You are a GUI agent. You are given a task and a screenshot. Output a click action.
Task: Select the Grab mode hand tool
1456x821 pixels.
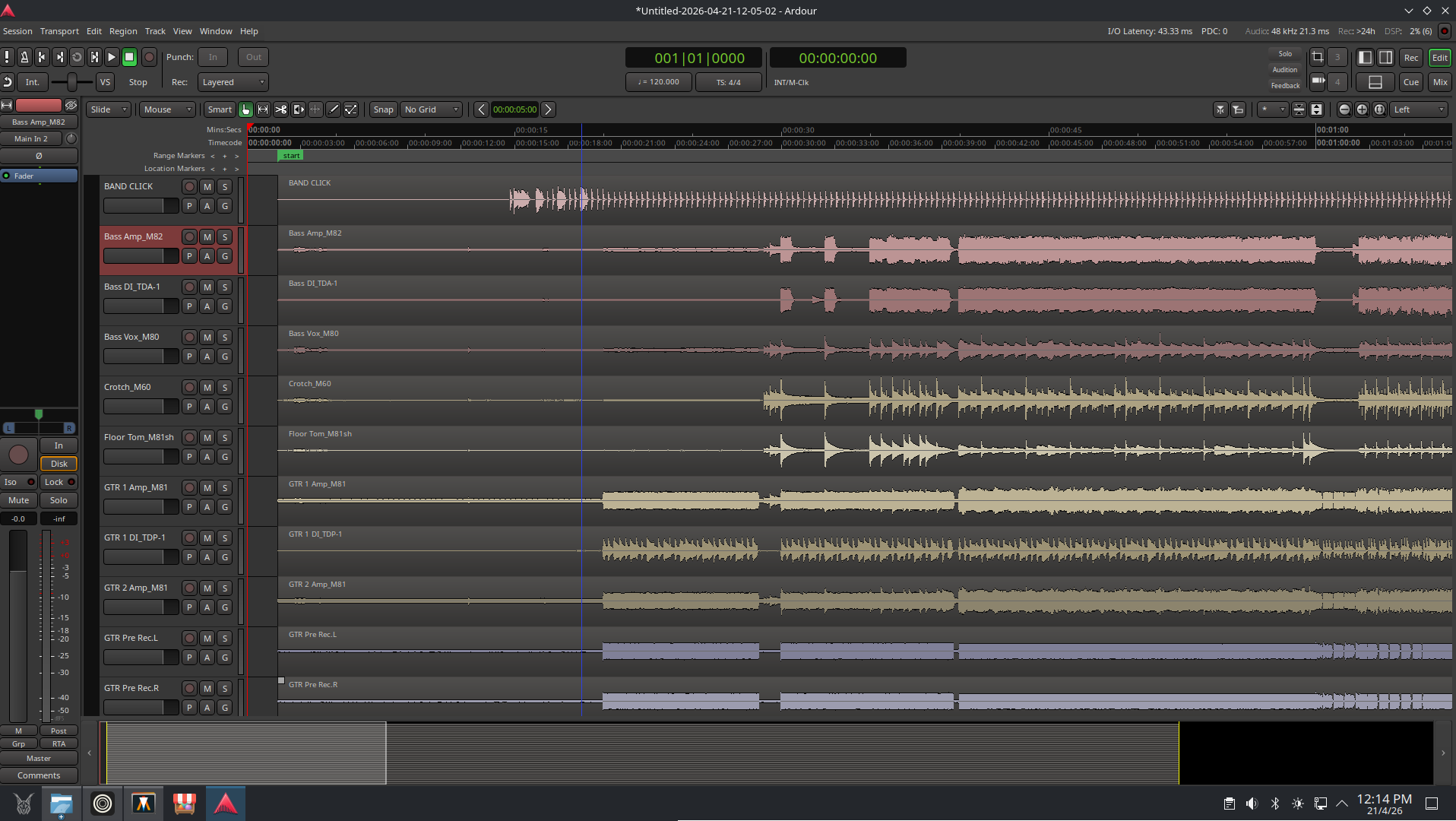(x=245, y=109)
